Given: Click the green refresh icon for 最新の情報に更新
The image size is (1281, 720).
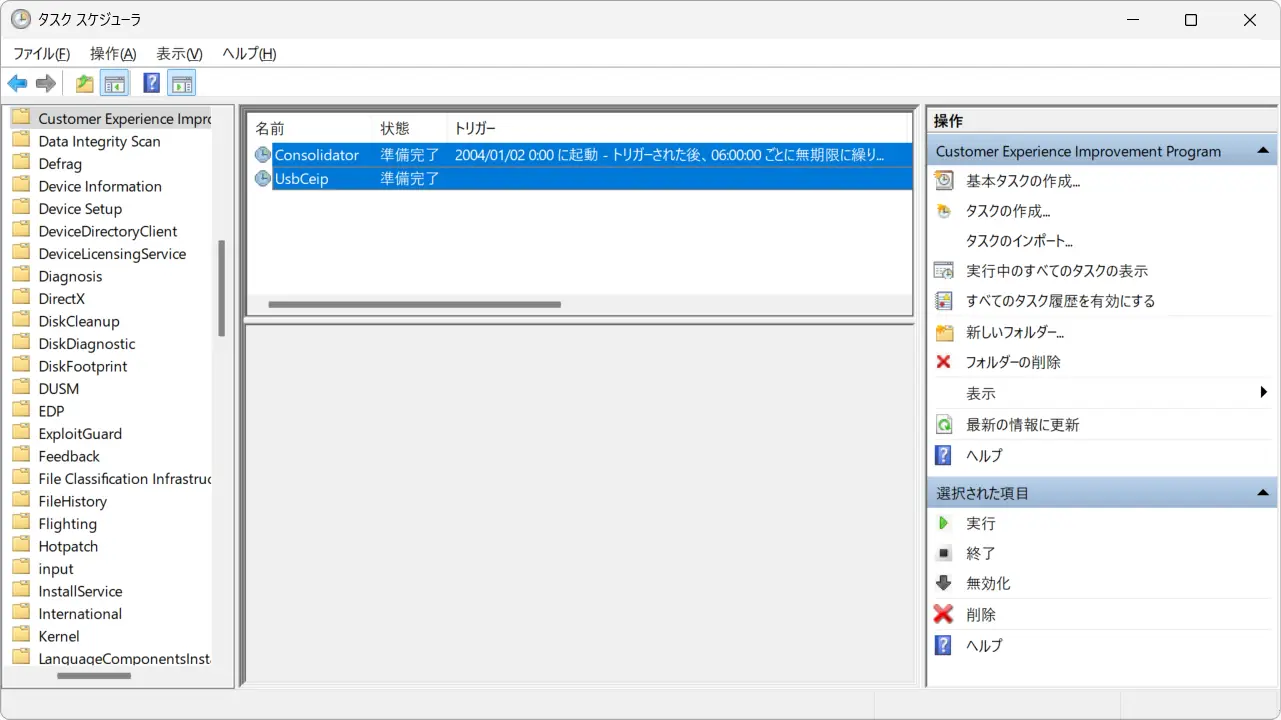Looking at the screenshot, I should click(x=944, y=424).
